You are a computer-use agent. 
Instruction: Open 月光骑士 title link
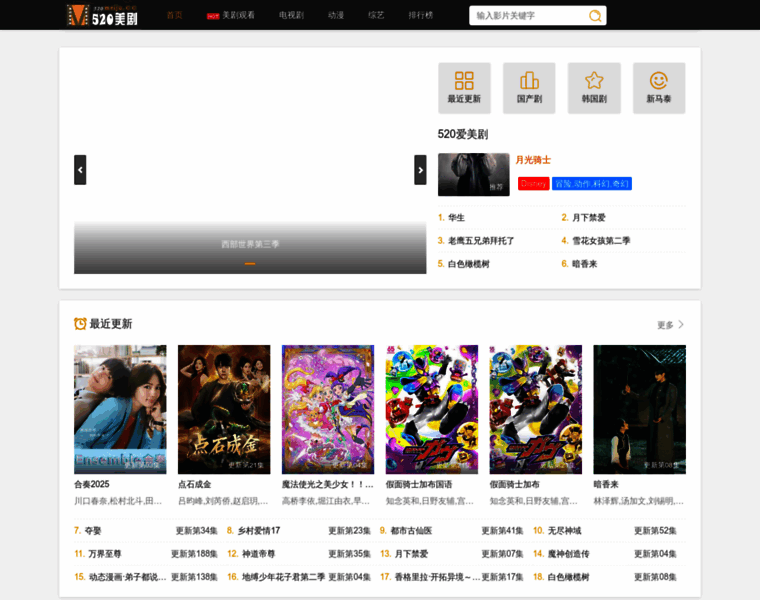pos(533,160)
